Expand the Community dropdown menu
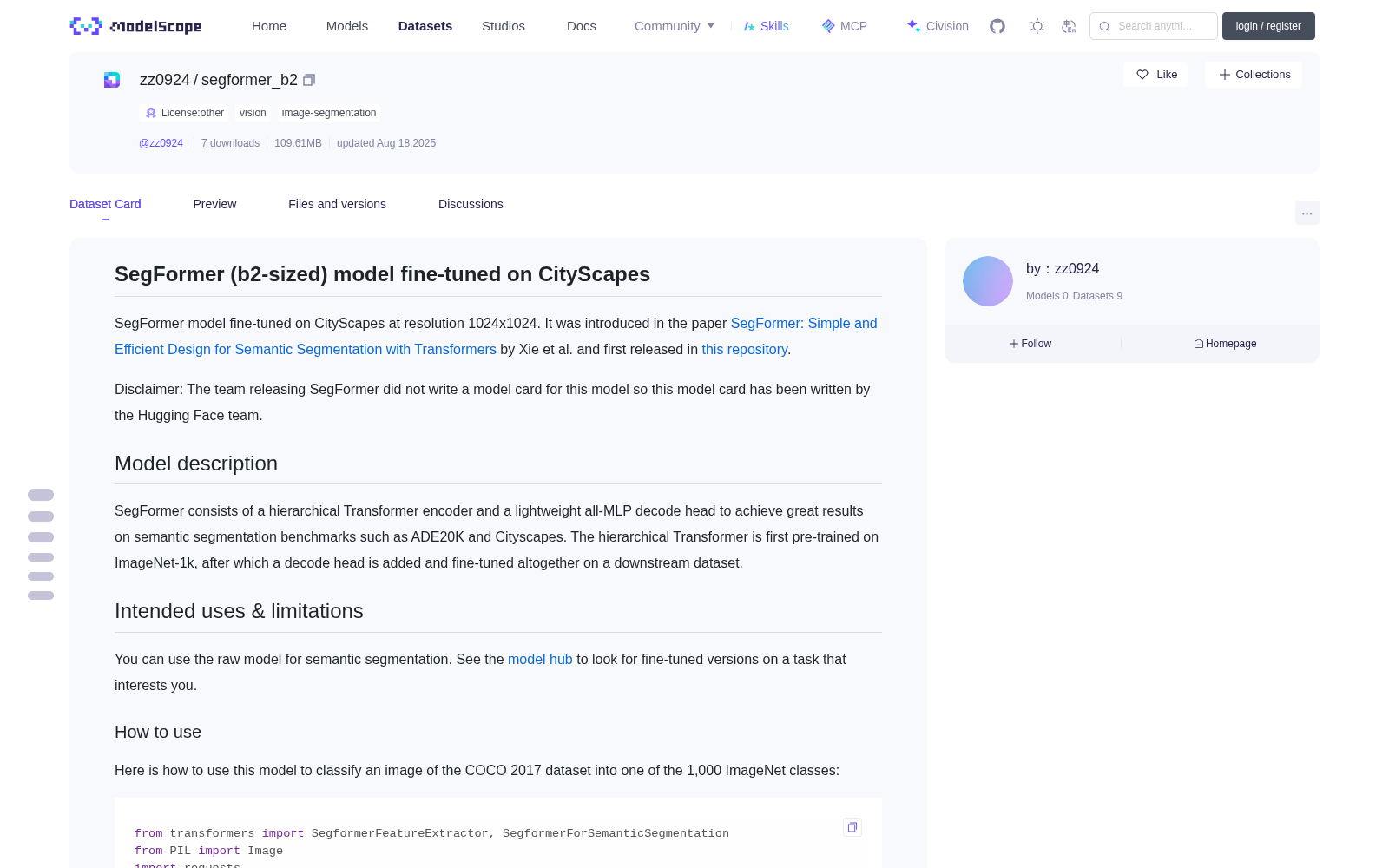 click(x=675, y=26)
